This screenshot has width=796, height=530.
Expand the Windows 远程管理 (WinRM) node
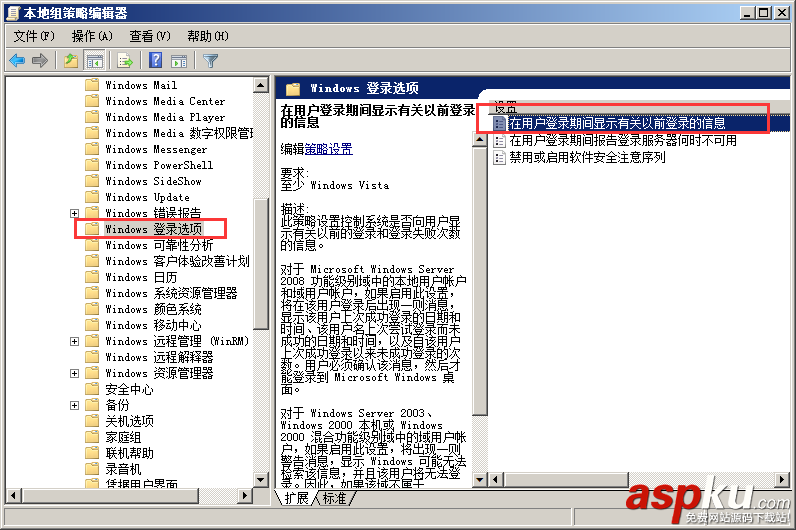click(75, 341)
